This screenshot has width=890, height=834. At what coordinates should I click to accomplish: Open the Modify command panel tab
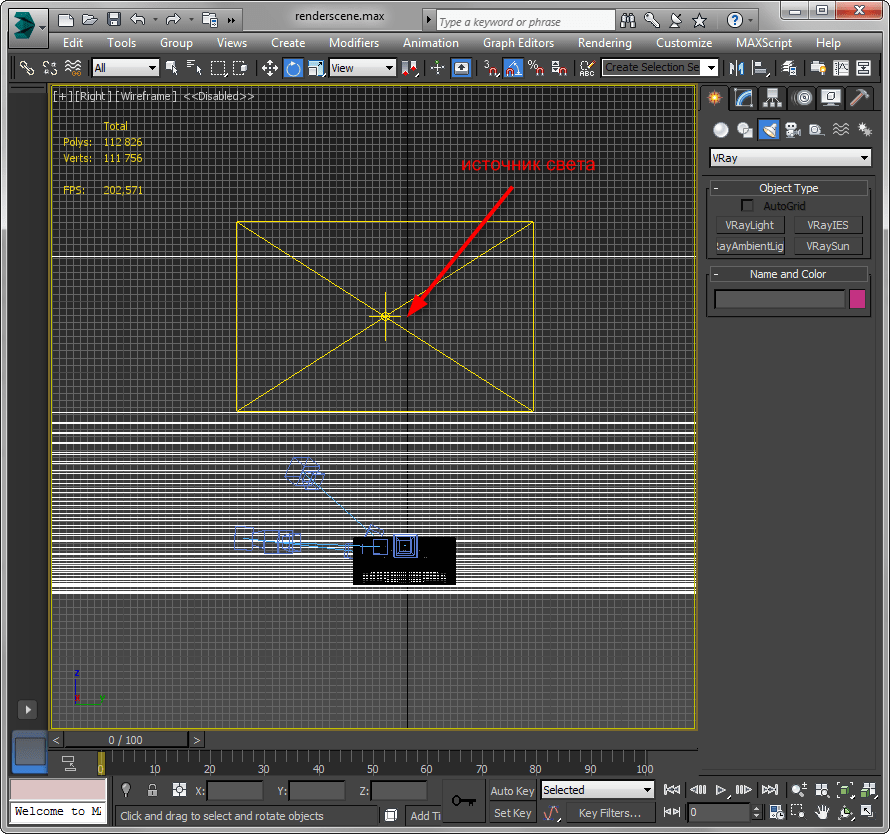click(743, 97)
